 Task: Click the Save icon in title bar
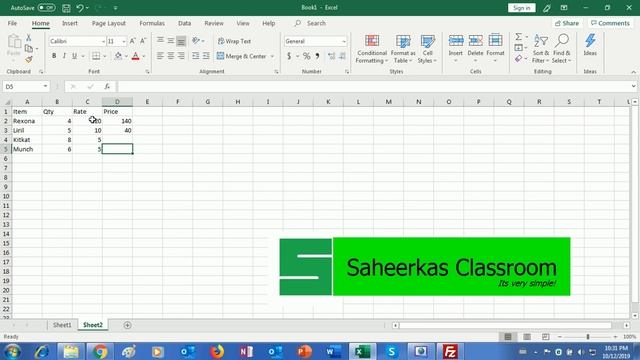pos(66,8)
